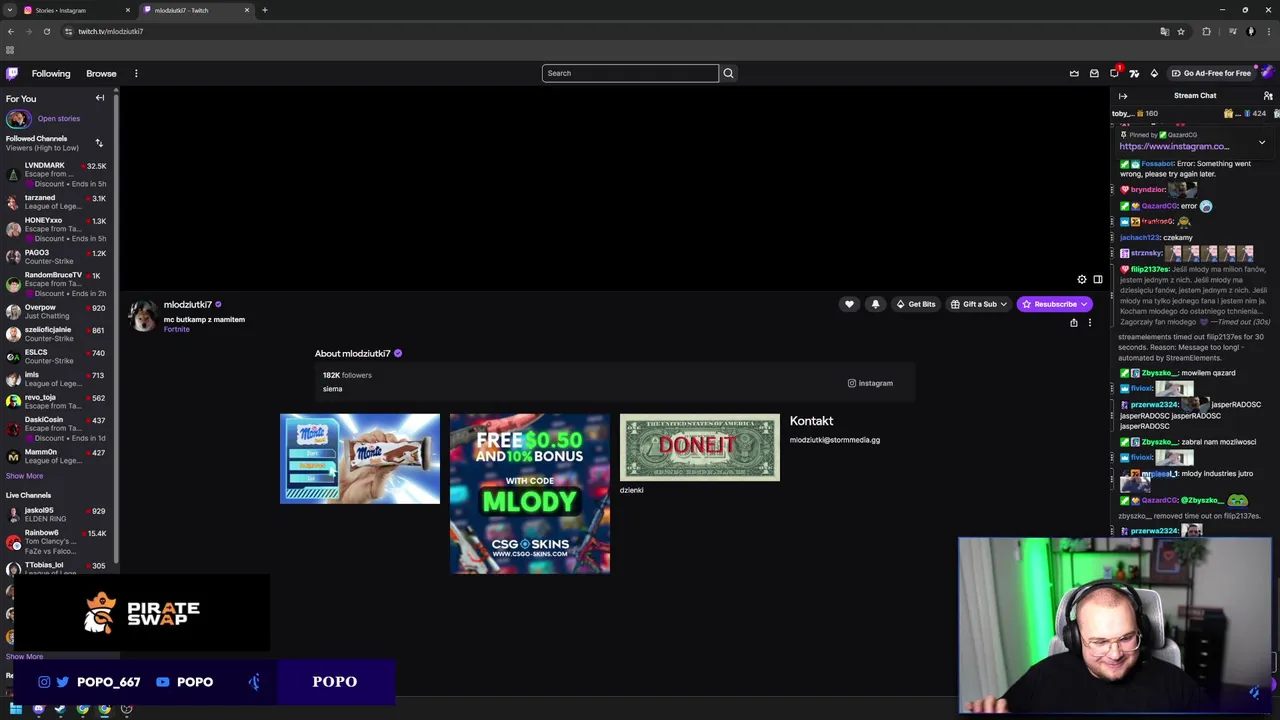
Task: Click the mlodziutki@stormmedia.gg contact text
Action: (x=835, y=440)
